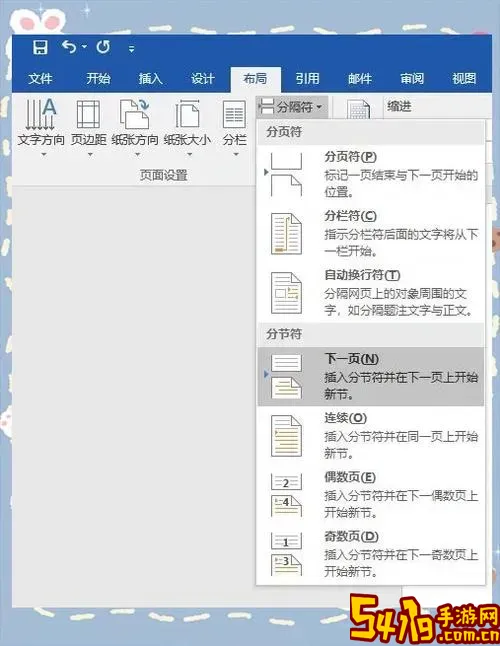Click the 缩进 indent label
This screenshot has height=646, width=500.
tap(399, 107)
